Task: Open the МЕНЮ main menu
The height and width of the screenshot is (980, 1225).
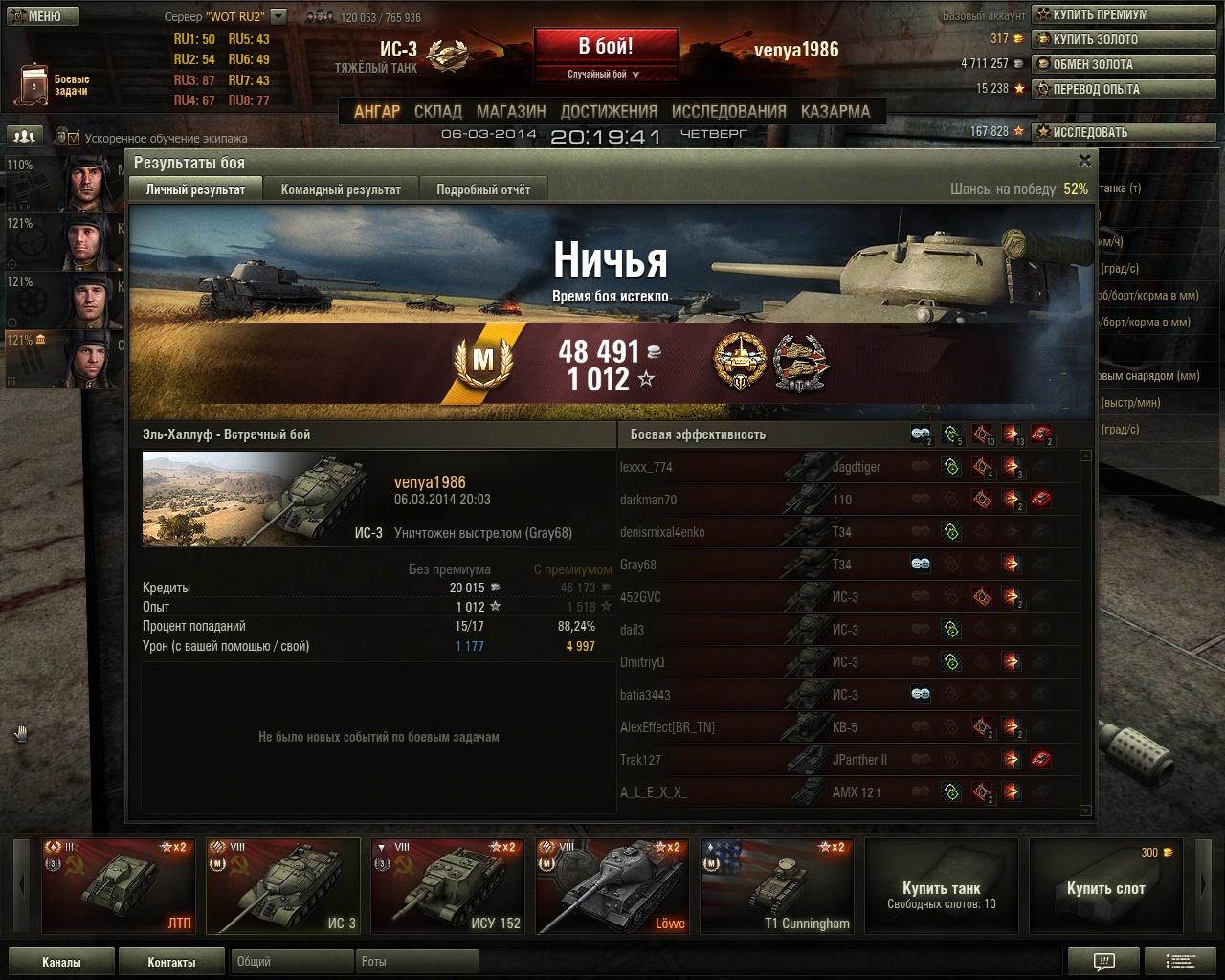Action: click(43, 16)
